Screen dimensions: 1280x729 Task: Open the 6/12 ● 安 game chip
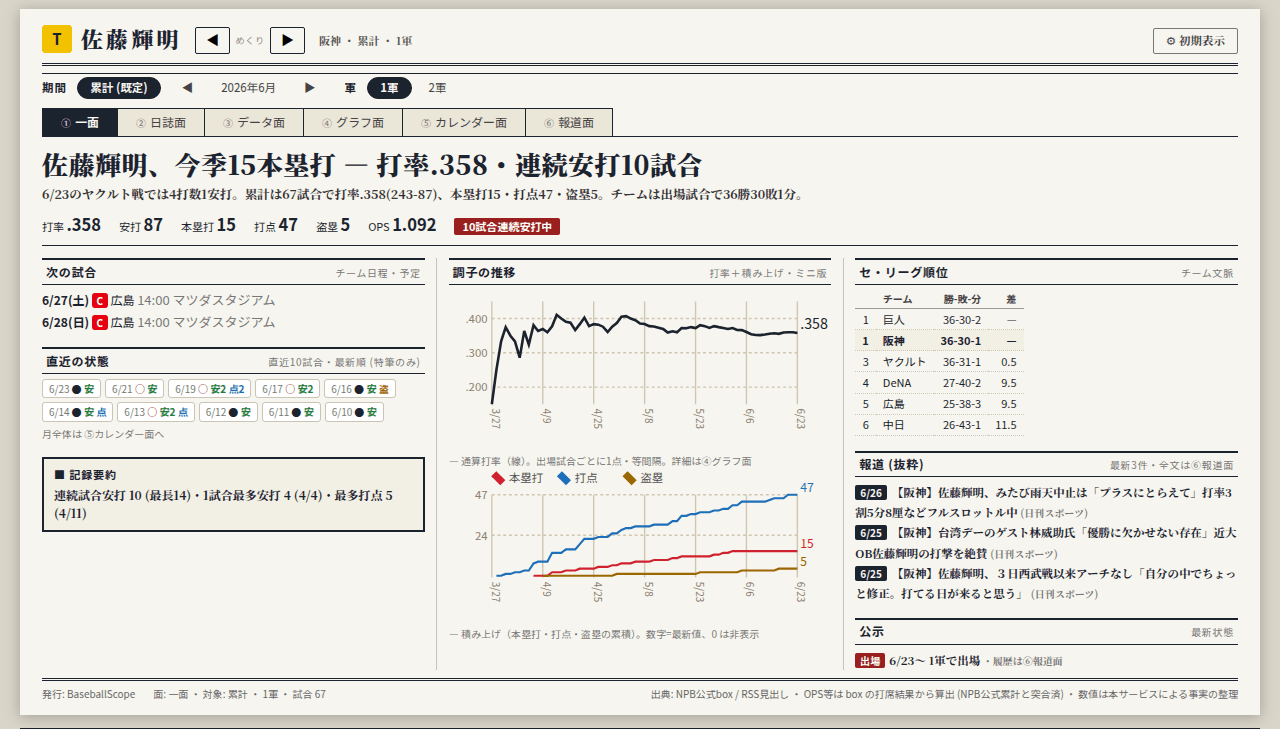coord(229,412)
